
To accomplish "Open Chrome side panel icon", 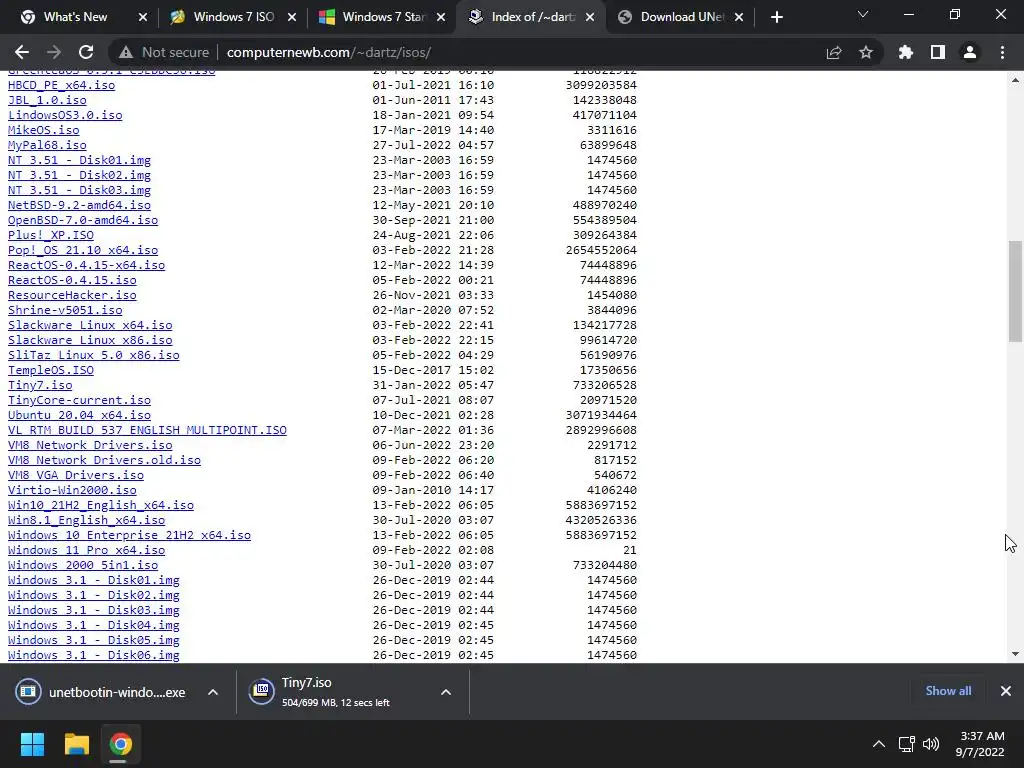I will click(938, 52).
